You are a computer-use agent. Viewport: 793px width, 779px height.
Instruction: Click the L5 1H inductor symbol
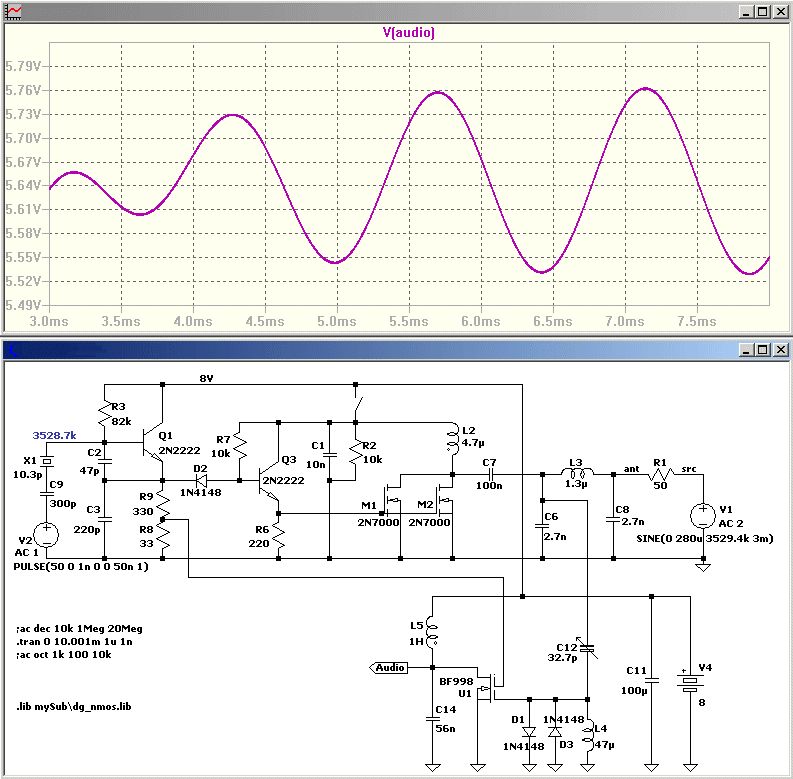pos(432,631)
